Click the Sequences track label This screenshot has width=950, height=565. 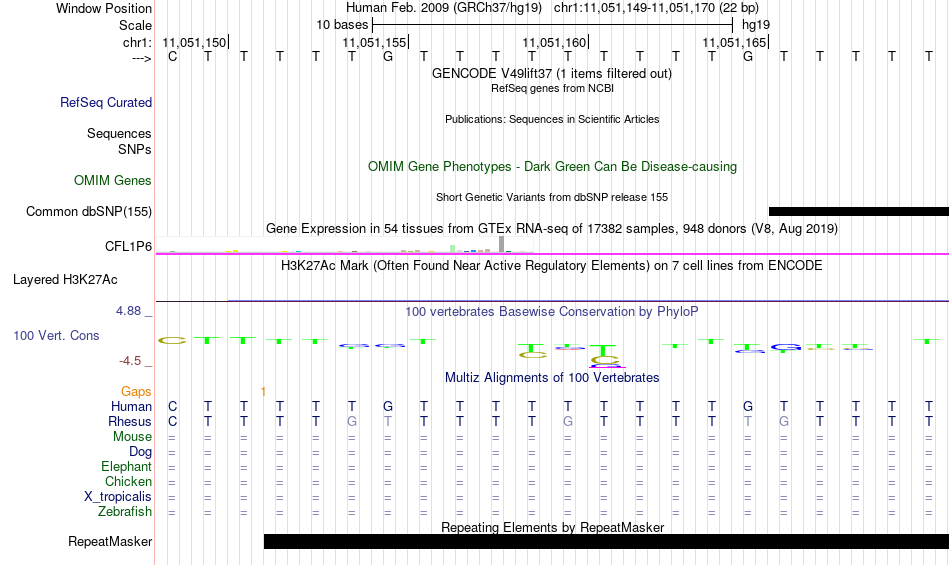tap(119, 133)
